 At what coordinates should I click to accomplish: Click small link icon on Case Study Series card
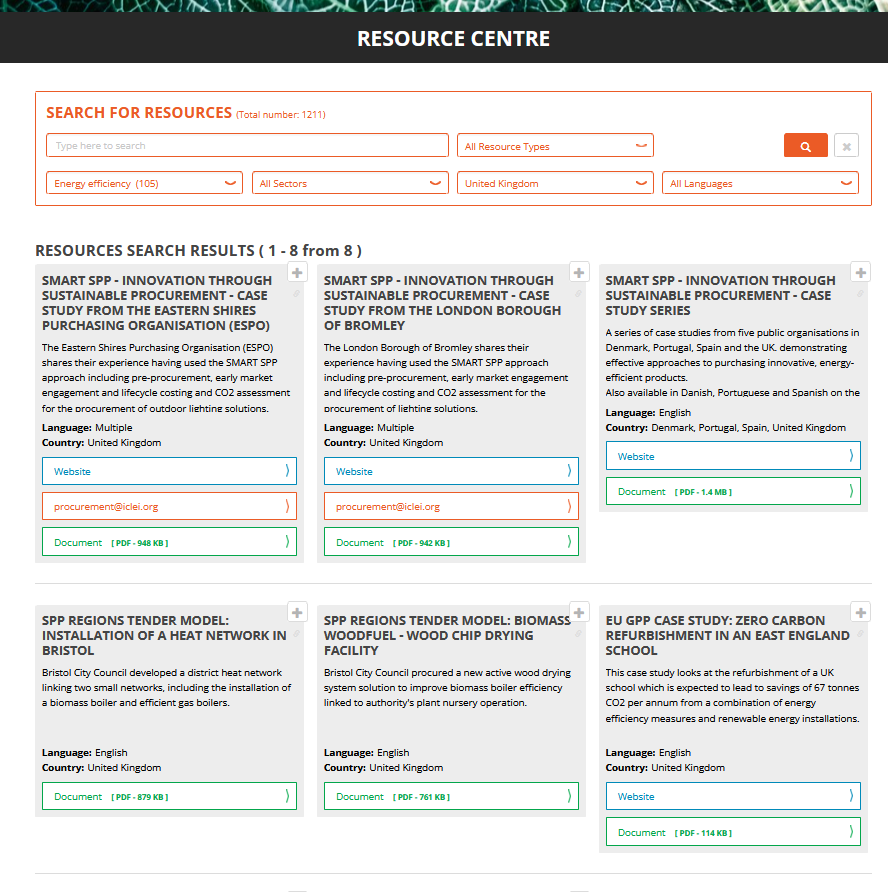(x=860, y=294)
